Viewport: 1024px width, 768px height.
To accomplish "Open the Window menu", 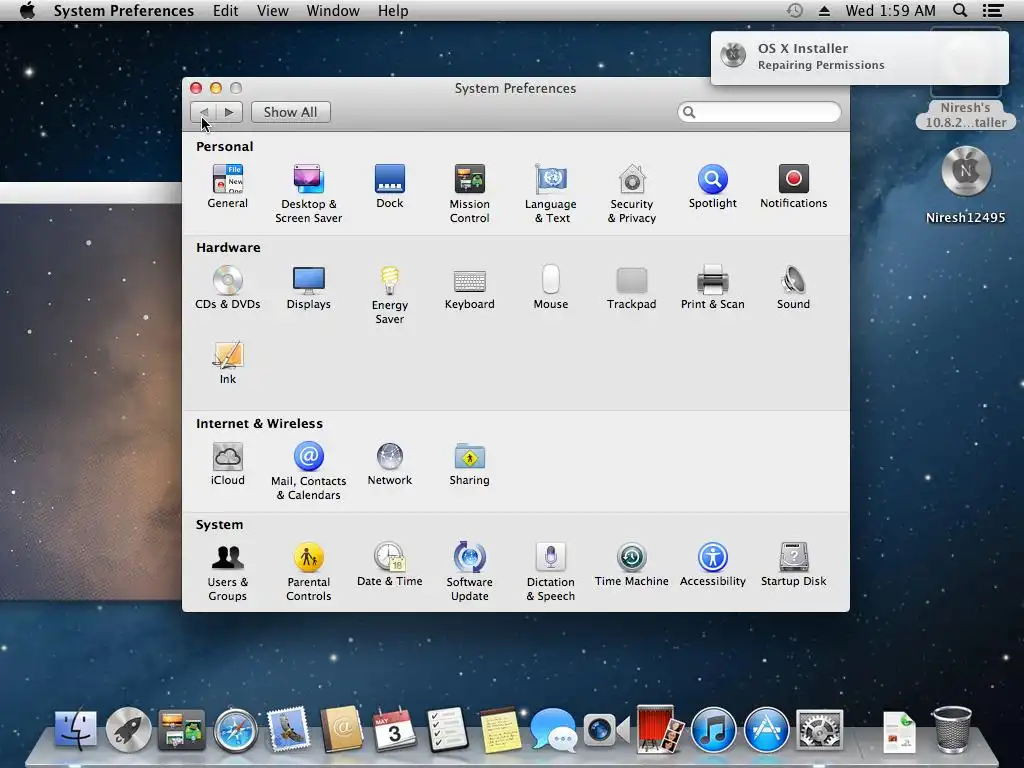I will [333, 10].
